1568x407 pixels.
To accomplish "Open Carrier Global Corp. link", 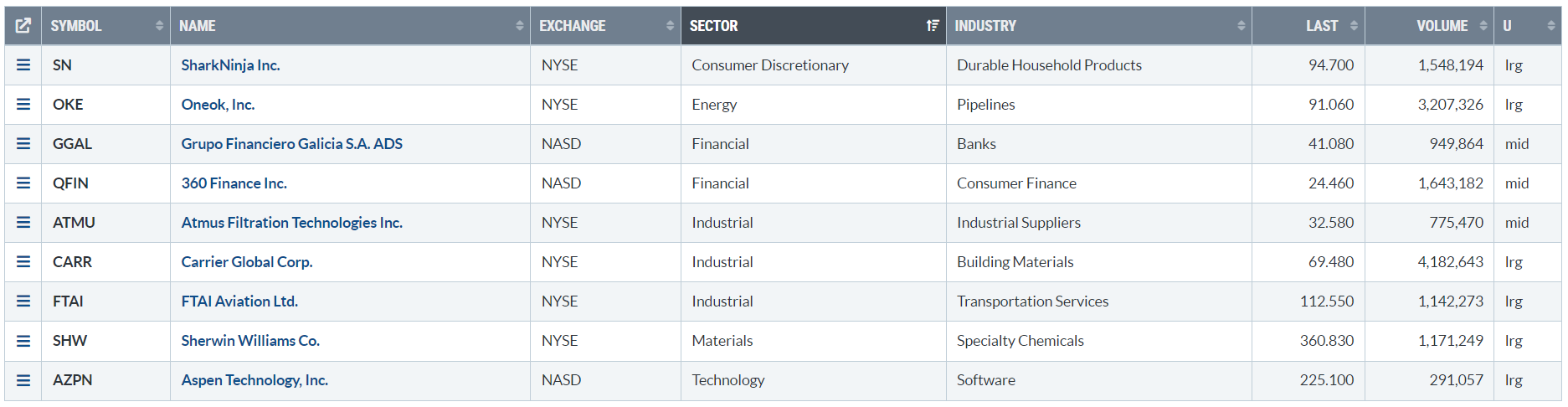I will 247,262.
